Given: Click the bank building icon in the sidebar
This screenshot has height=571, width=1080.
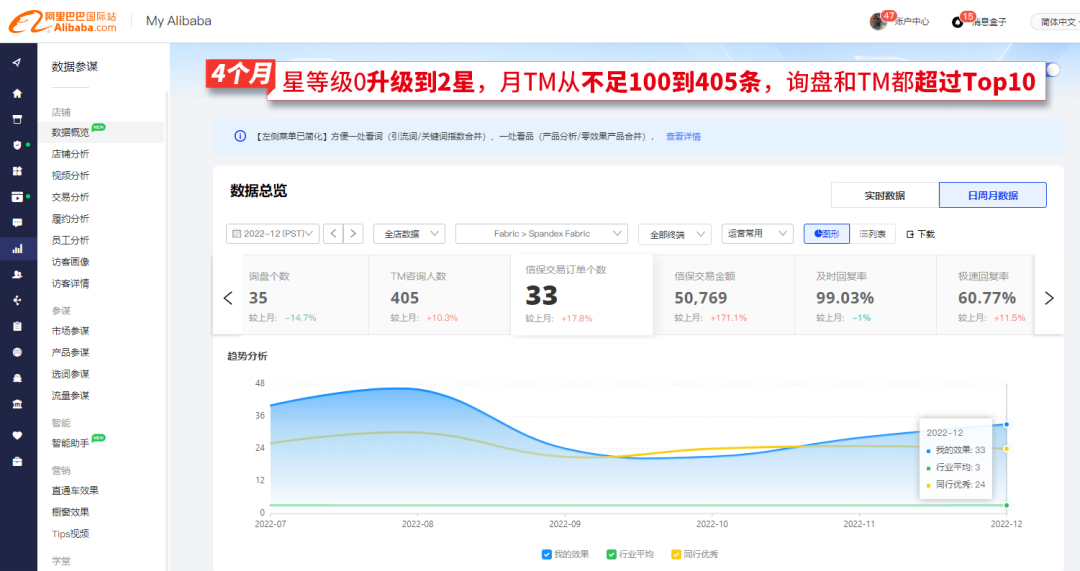Looking at the screenshot, I should pyautogui.click(x=17, y=404).
